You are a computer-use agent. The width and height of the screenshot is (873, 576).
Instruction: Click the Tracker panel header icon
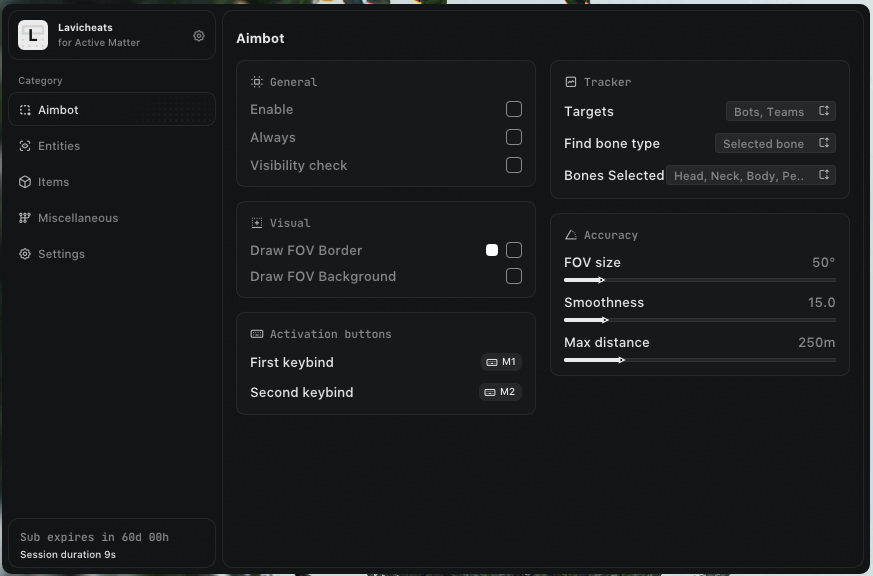[x=571, y=82]
